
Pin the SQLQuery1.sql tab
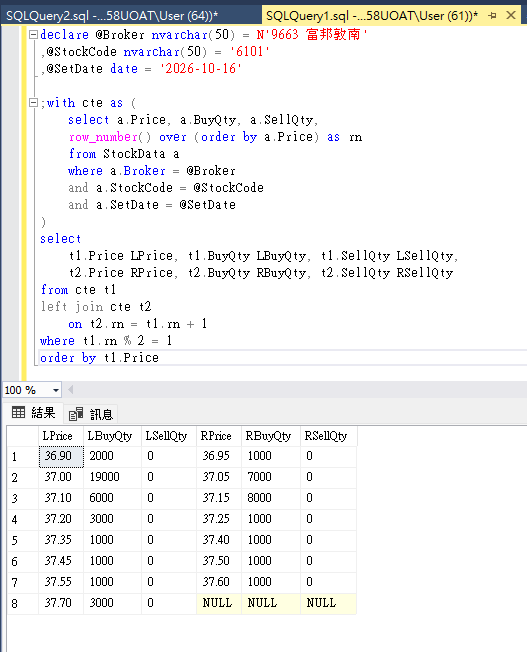click(x=493, y=16)
